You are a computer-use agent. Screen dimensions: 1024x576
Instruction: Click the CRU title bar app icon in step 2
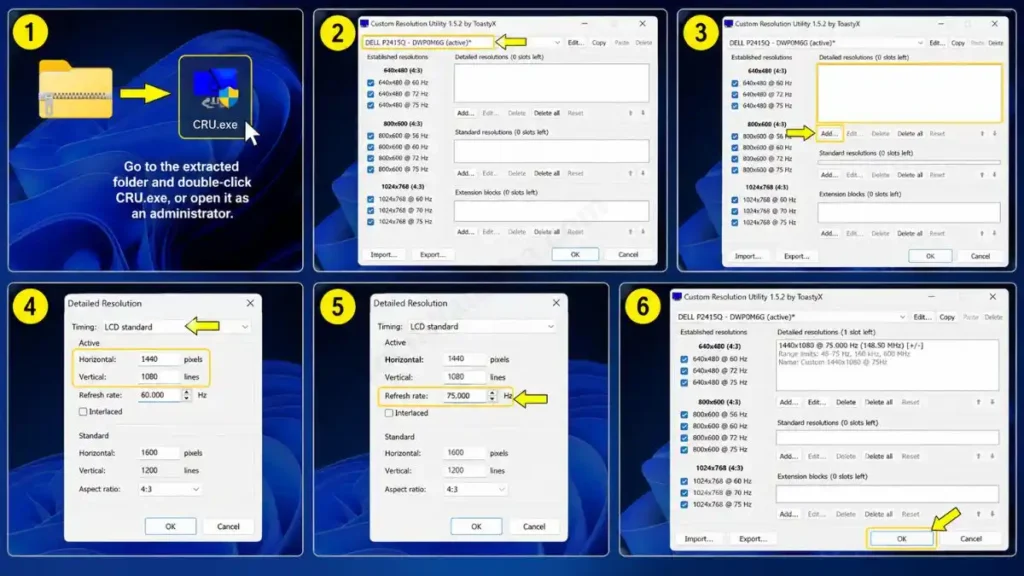(x=364, y=24)
